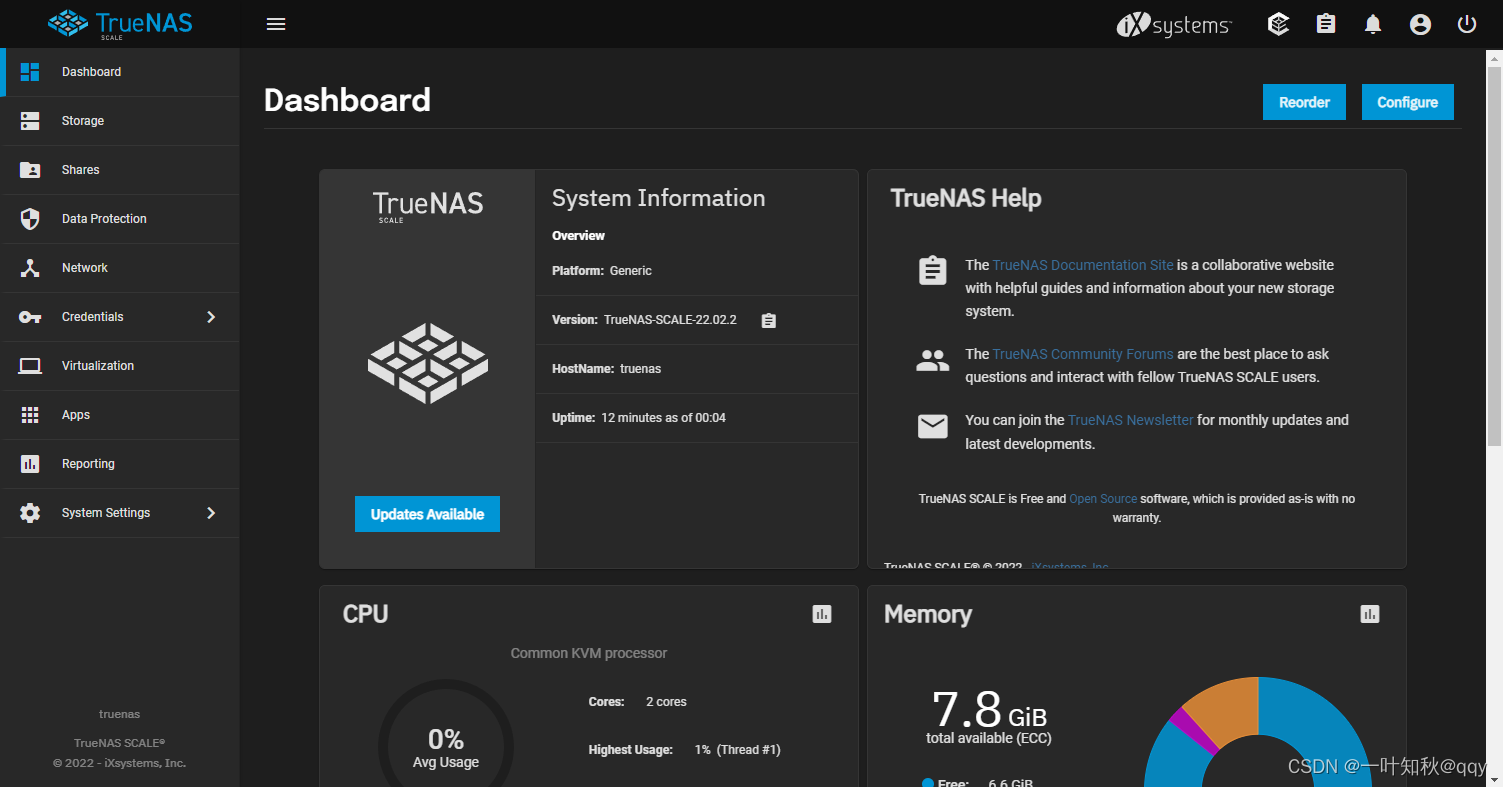Click the System Settings gear icon

[x=30, y=513]
